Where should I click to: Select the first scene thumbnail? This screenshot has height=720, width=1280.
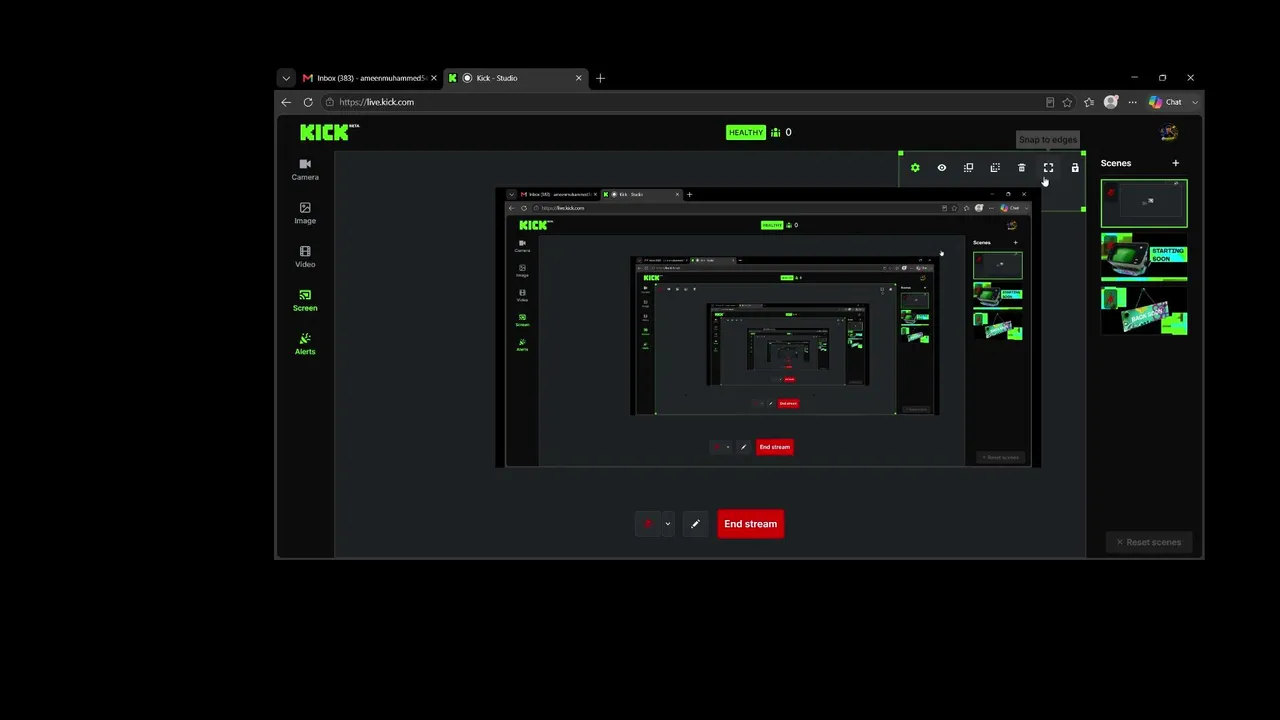tap(1144, 204)
